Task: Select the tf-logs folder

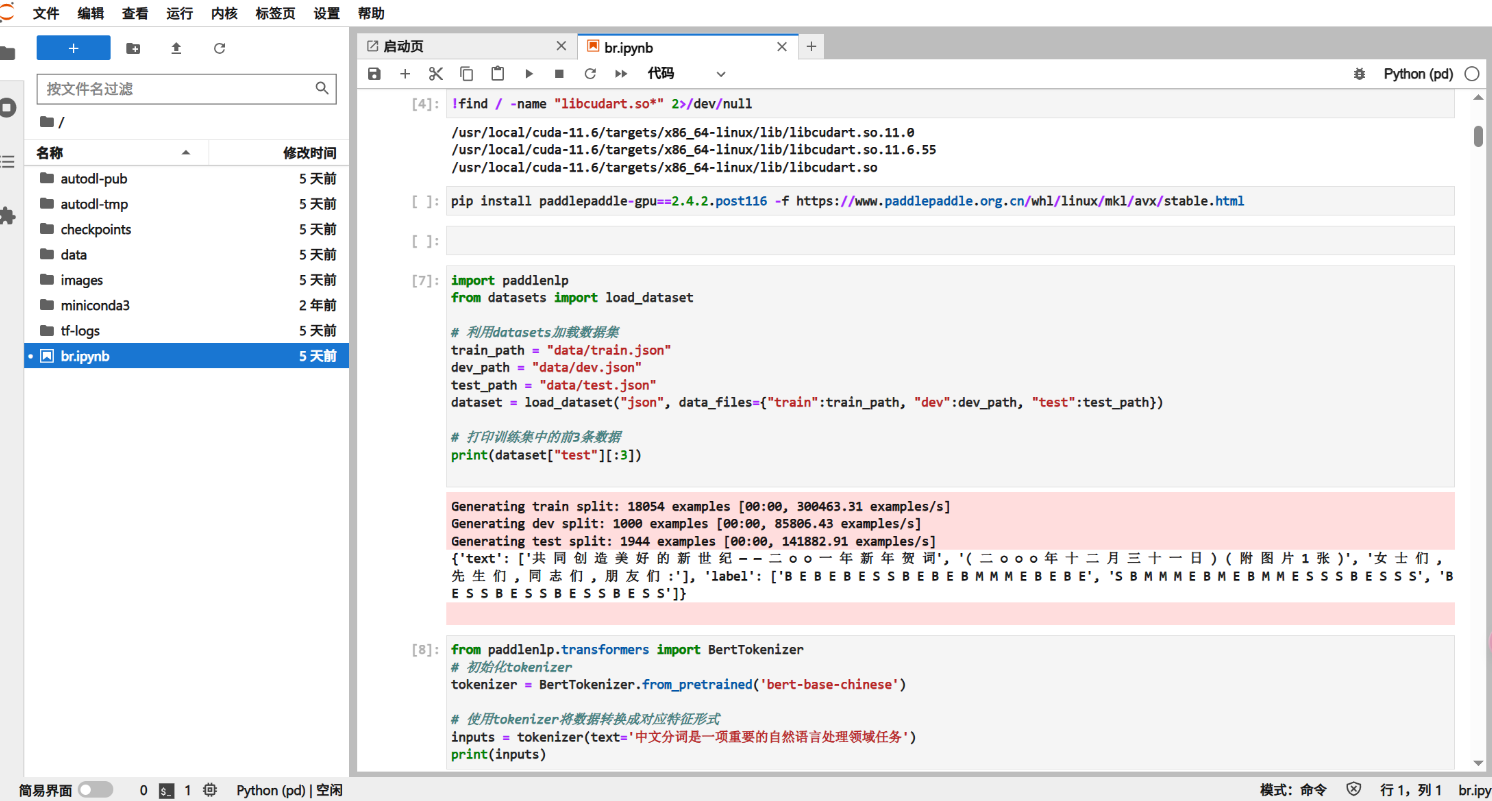Action: pyautogui.click(x=186, y=331)
